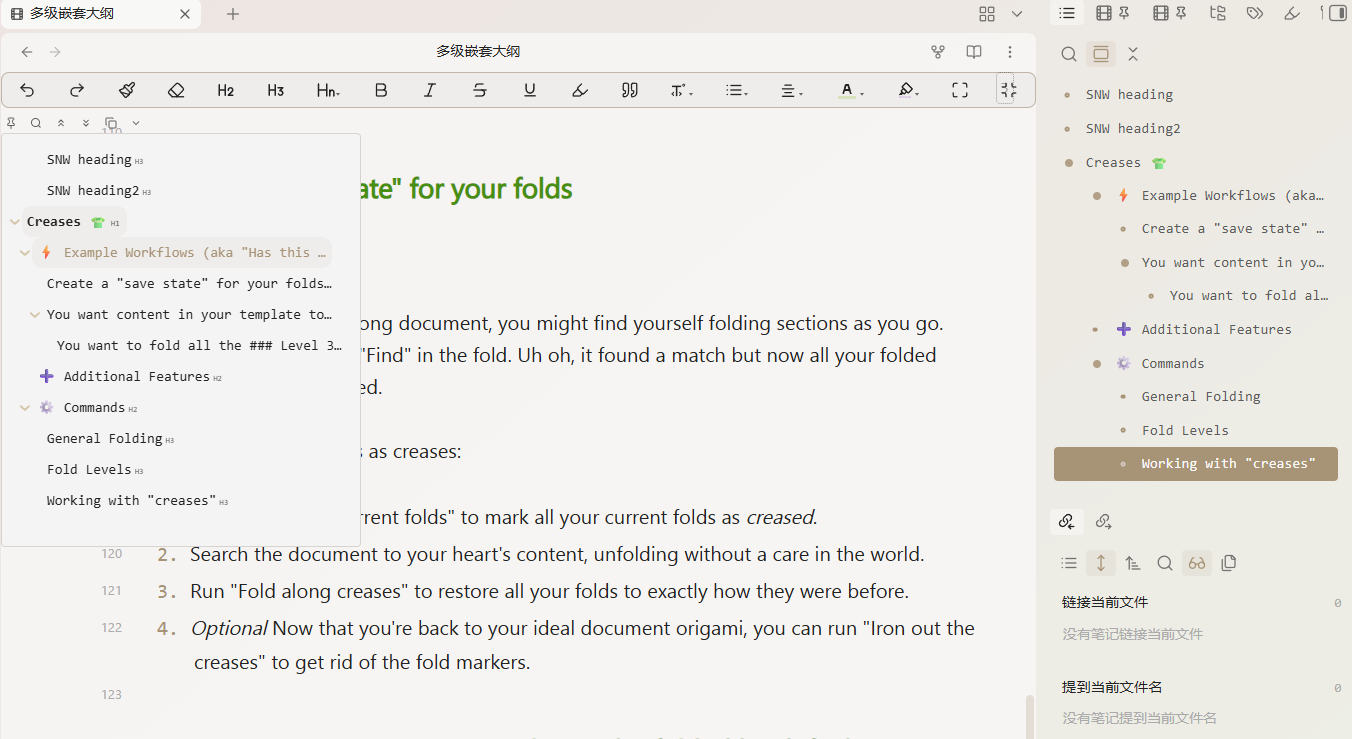Switch to the outgoing links tab
1352x739 pixels.
point(1103,521)
